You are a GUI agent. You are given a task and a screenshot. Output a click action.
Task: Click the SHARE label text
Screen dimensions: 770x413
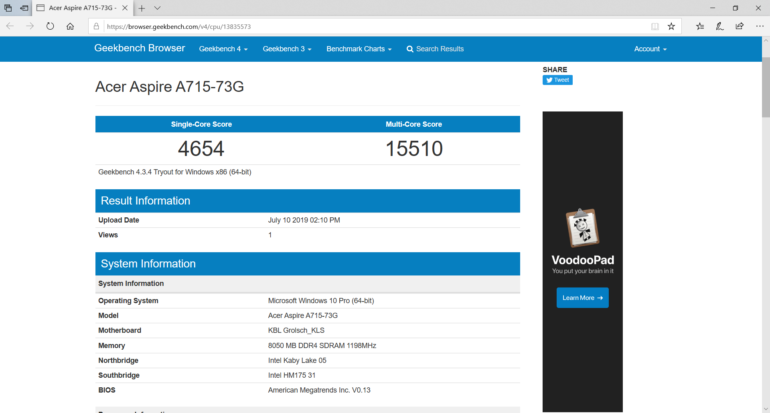click(x=555, y=70)
